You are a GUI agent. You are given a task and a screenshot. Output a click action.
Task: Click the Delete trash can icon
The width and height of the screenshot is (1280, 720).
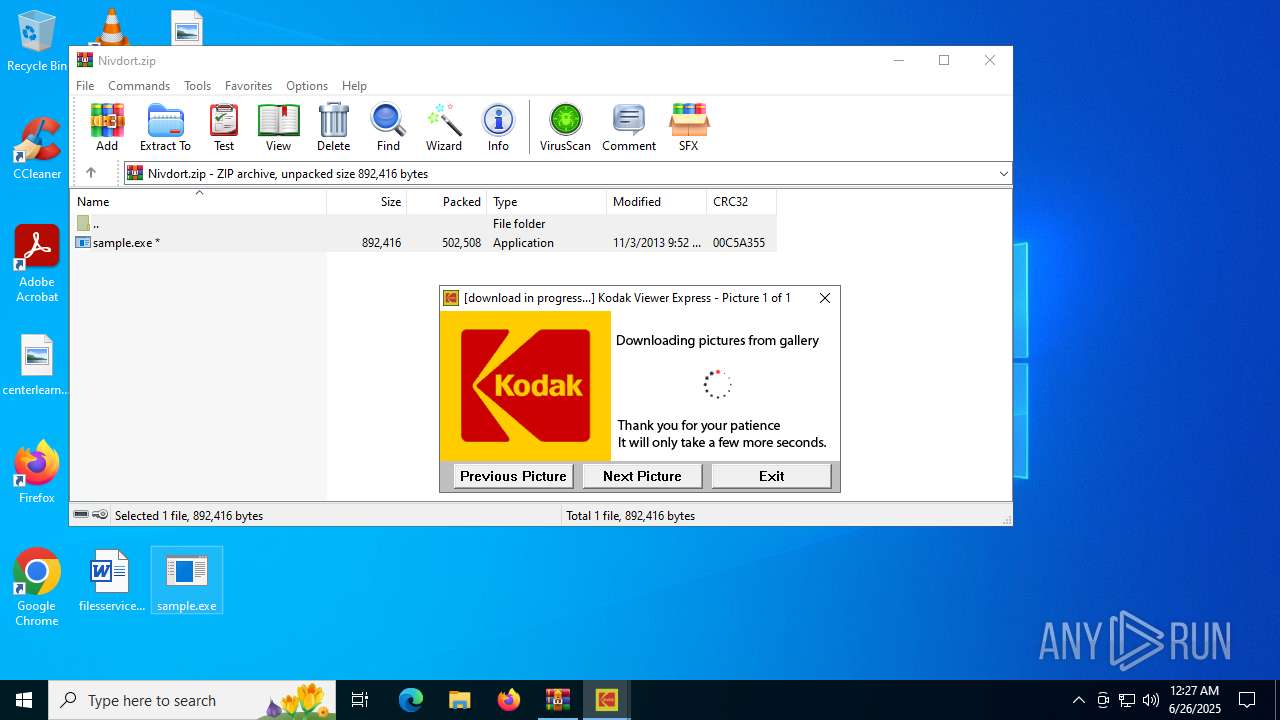coord(333,127)
